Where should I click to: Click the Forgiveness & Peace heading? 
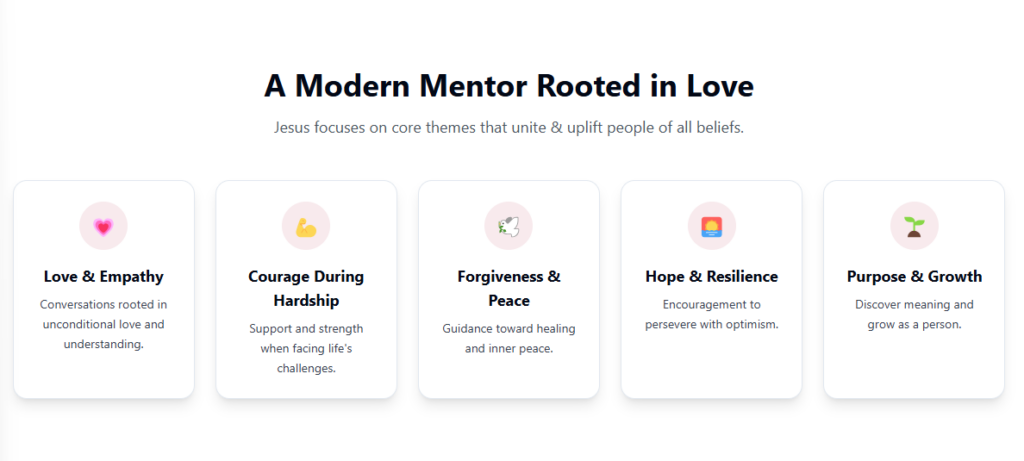pyautogui.click(x=508, y=288)
